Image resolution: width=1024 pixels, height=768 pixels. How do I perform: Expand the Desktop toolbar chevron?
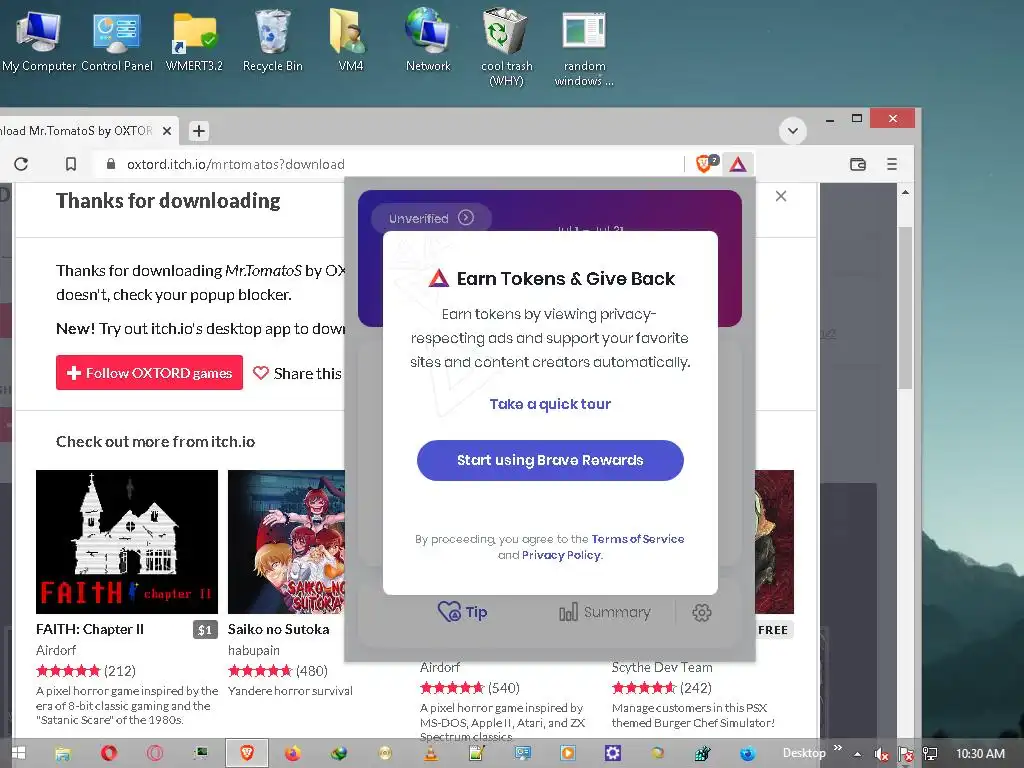838,748
